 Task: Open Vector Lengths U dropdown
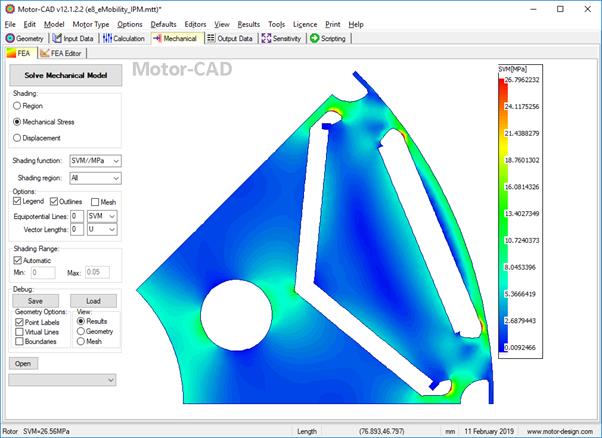click(102, 230)
